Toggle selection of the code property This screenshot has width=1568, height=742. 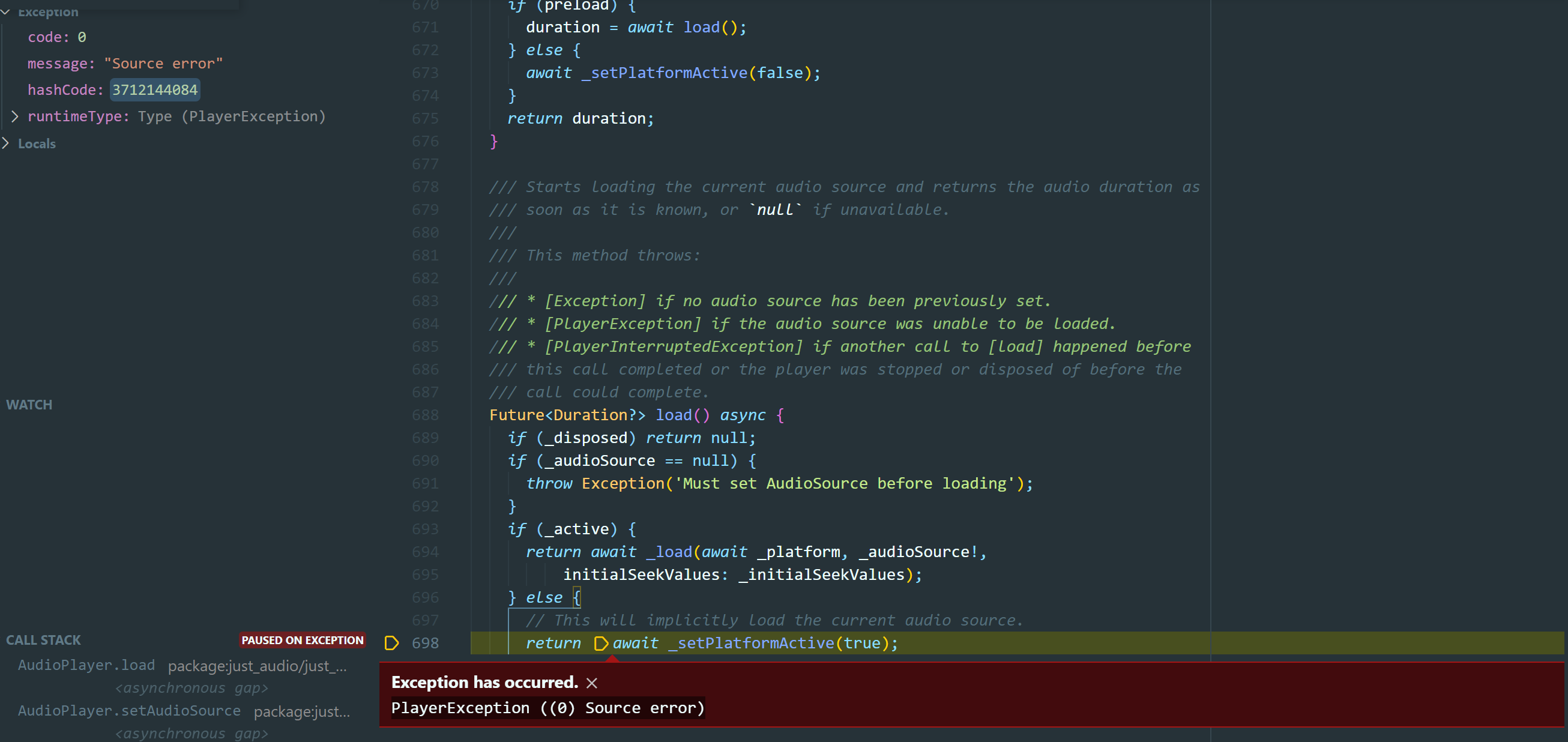pos(56,37)
